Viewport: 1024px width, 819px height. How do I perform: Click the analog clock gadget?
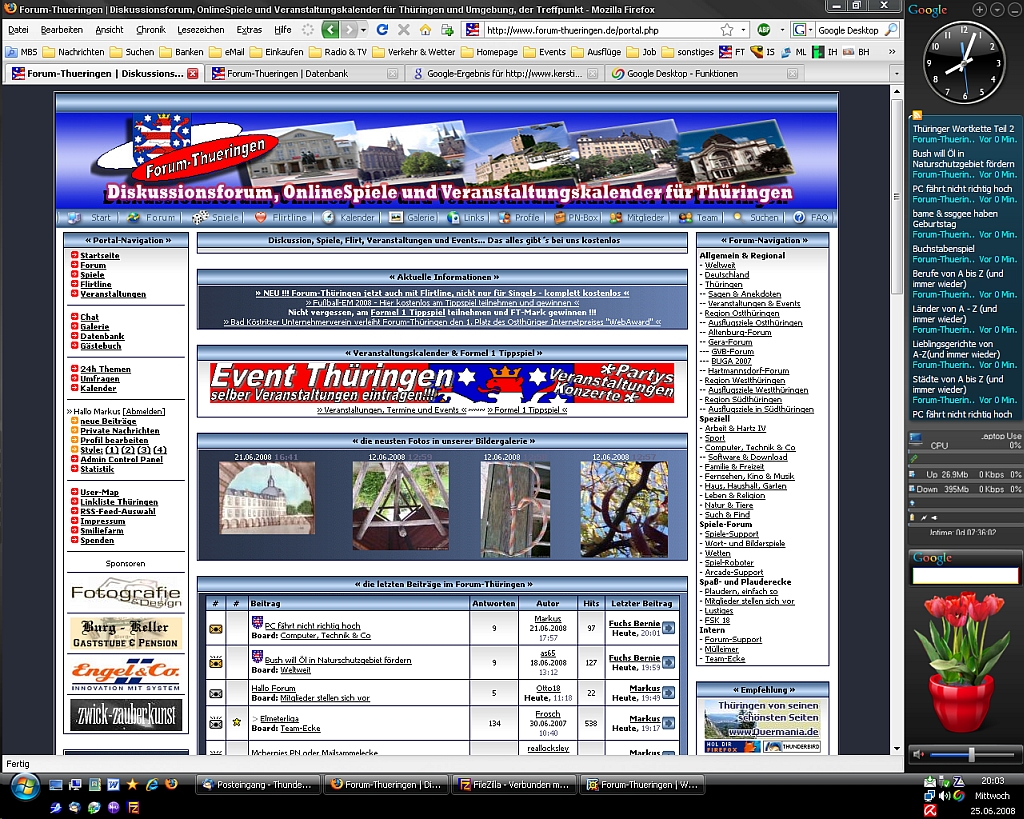(964, 63)
